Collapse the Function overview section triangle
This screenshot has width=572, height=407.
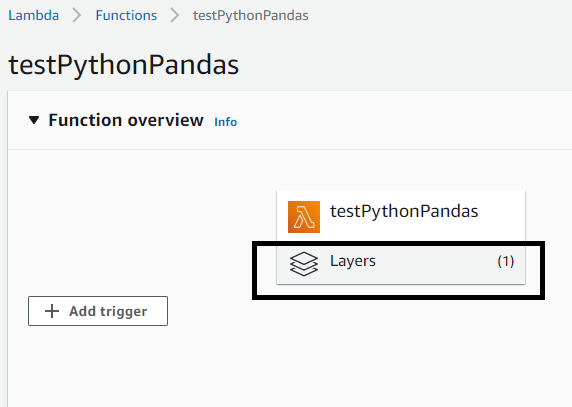click(x=34, y=120)
